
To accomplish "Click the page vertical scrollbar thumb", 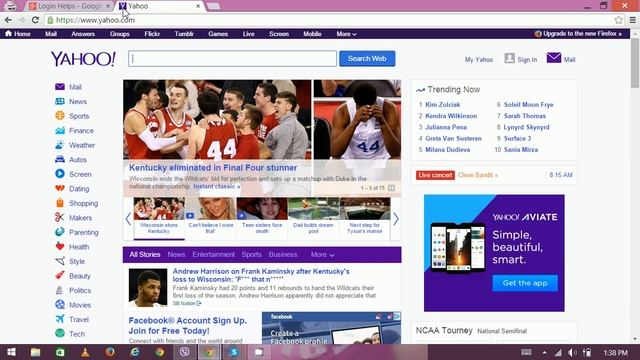I will point(635,63).
